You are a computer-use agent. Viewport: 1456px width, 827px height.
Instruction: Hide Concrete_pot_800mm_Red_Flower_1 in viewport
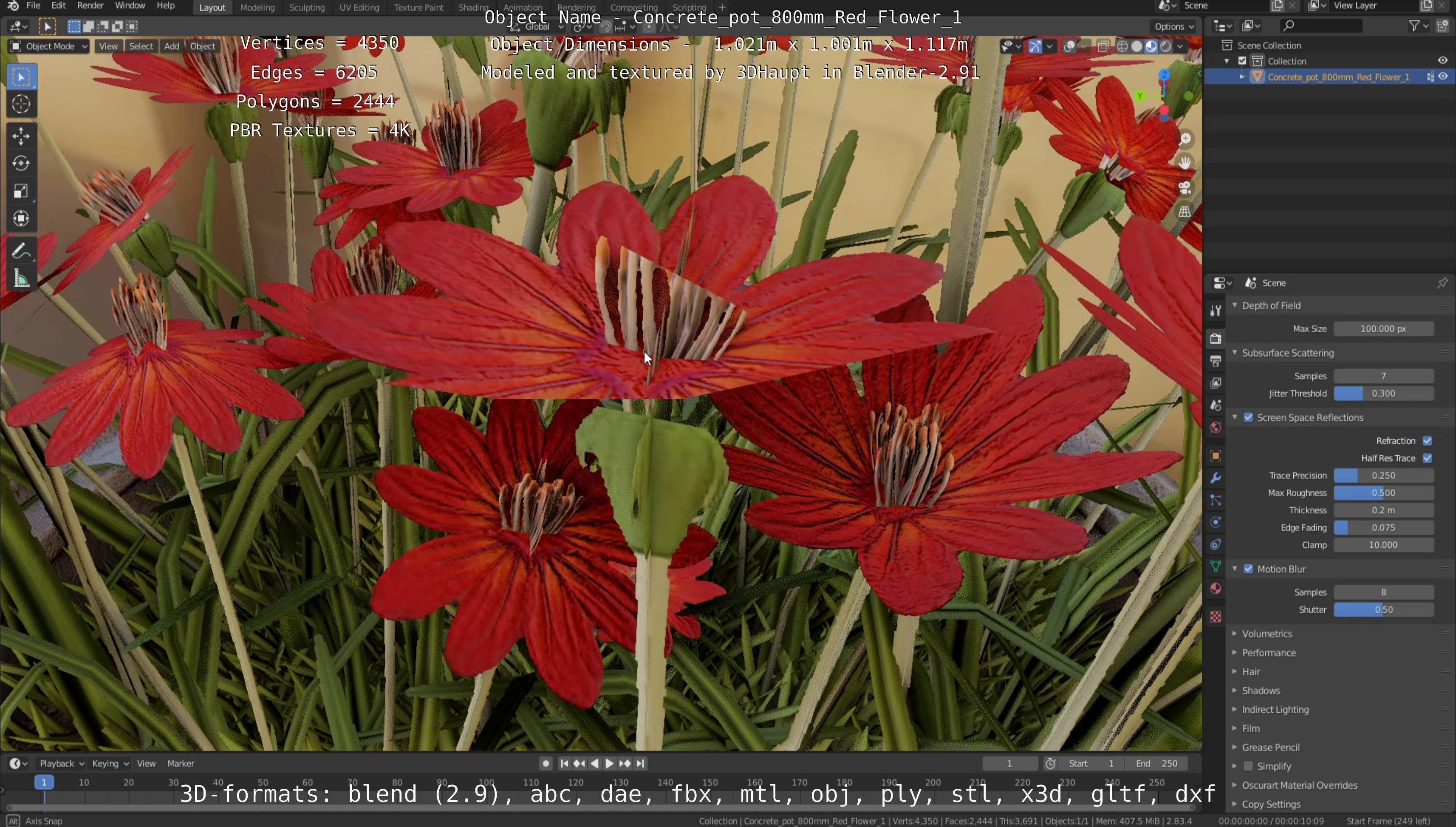1443,76
